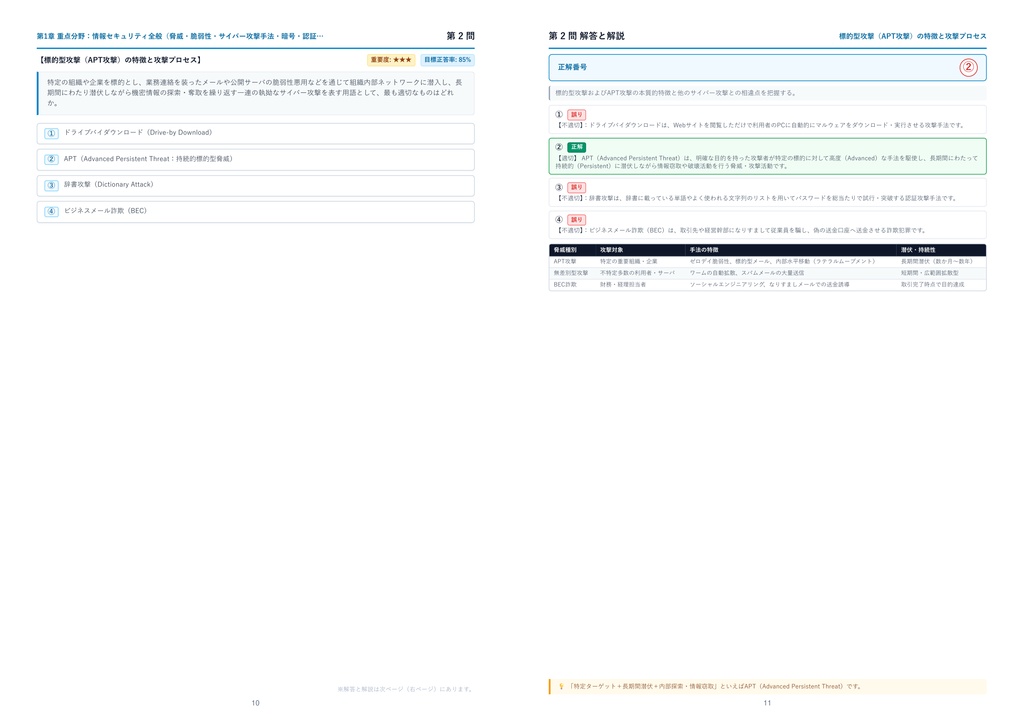Click the red 誤り badge for explanation ①
Viewport: 1024px width, 724px height.
point(576,114)
